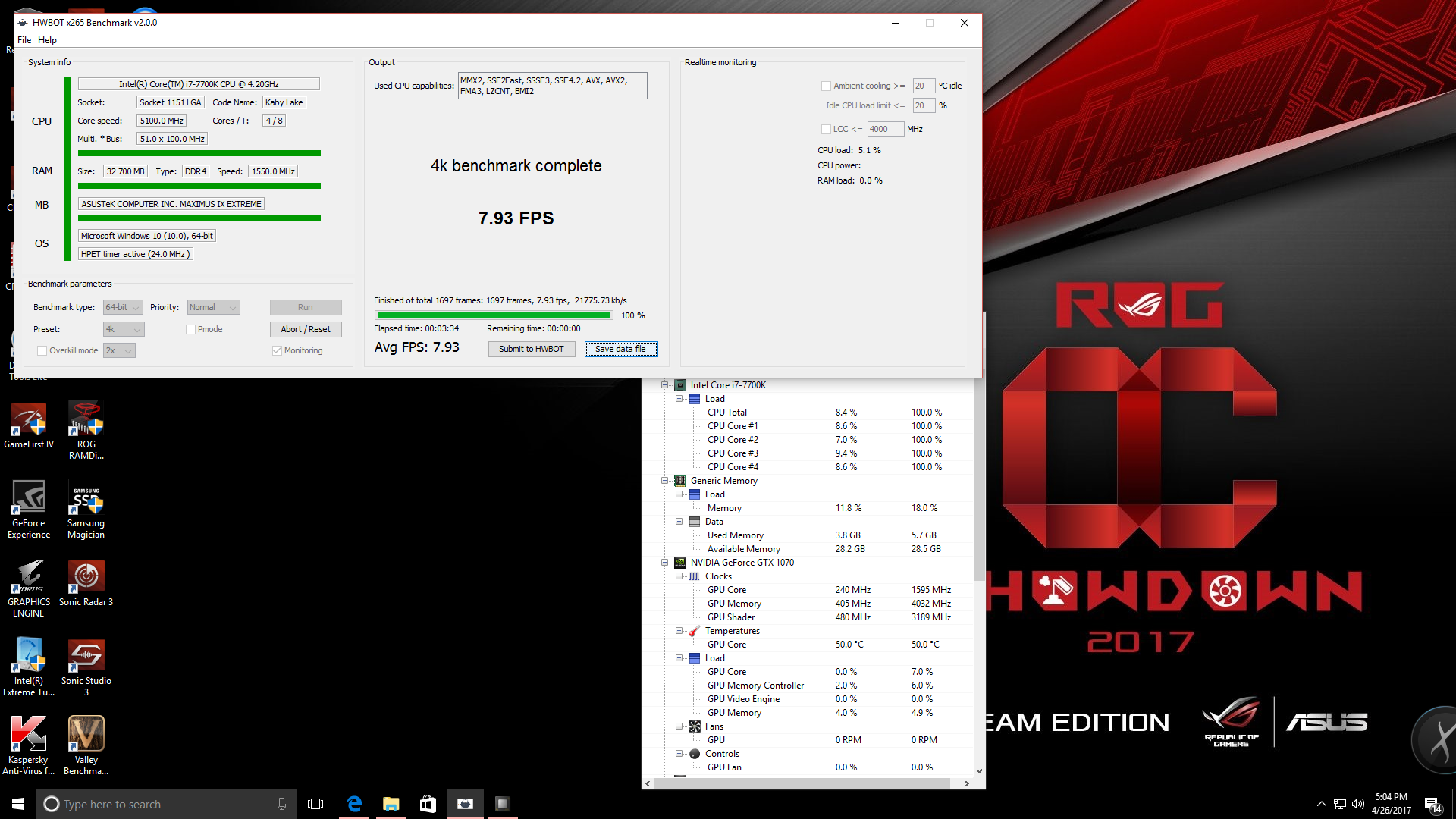Open GeForce Experience desktop icon
The width and height of the screenshot is (1456, 819).
[x=29, y=510]
